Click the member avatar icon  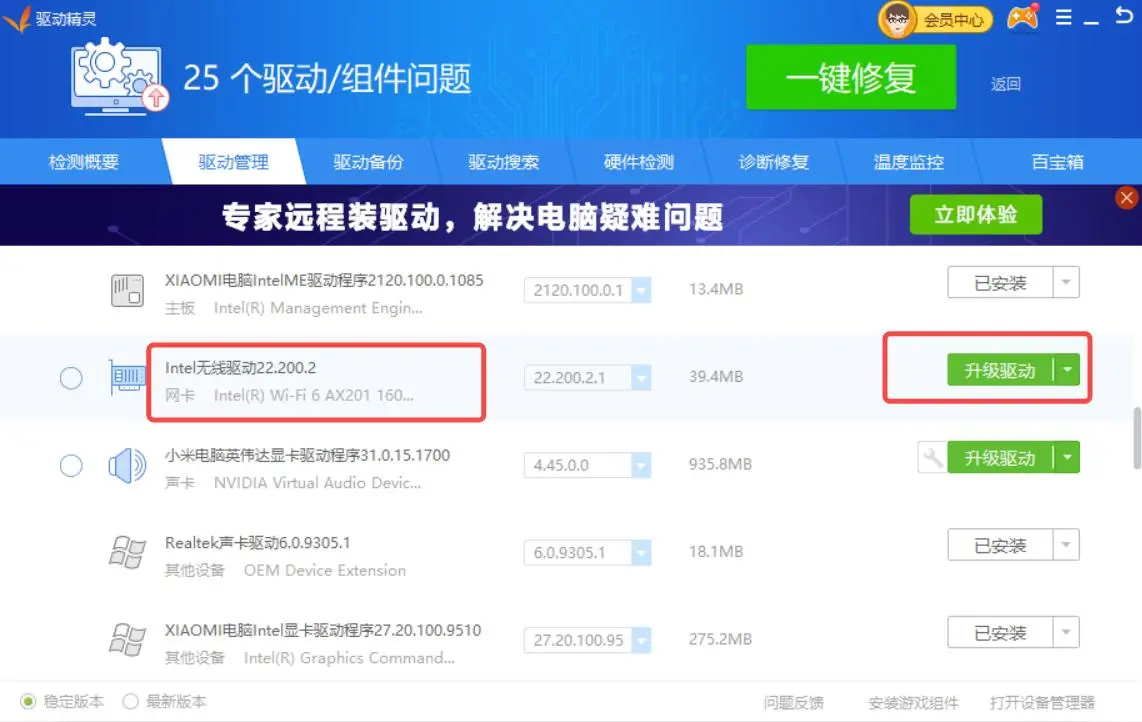click(898, 19)
